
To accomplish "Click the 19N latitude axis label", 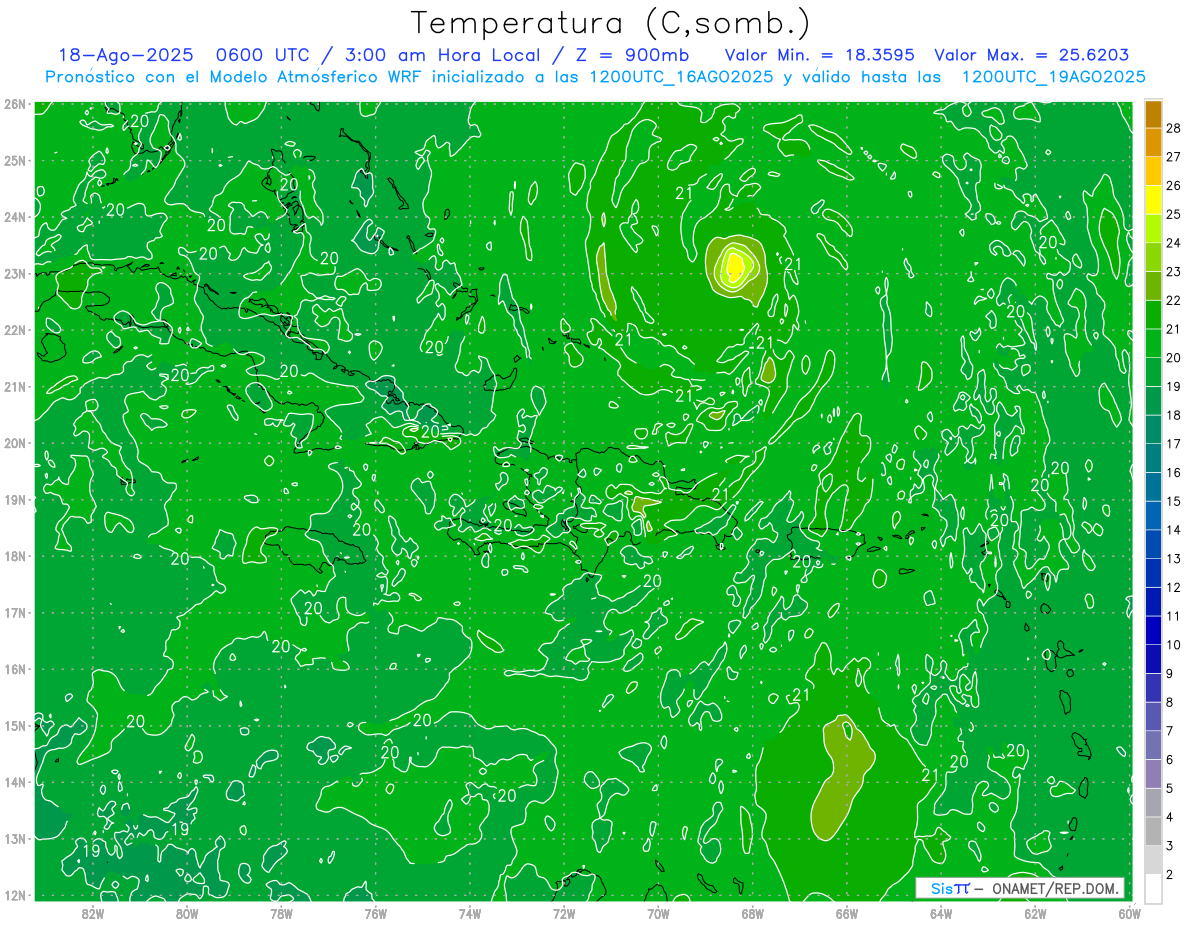I will click(14, 500).
